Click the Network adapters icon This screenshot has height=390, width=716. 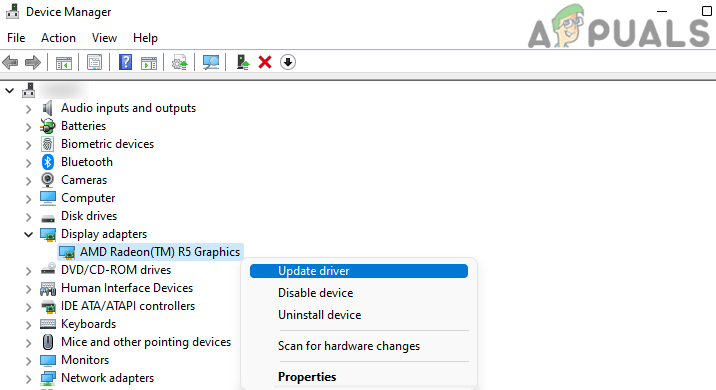pos(47,378)
